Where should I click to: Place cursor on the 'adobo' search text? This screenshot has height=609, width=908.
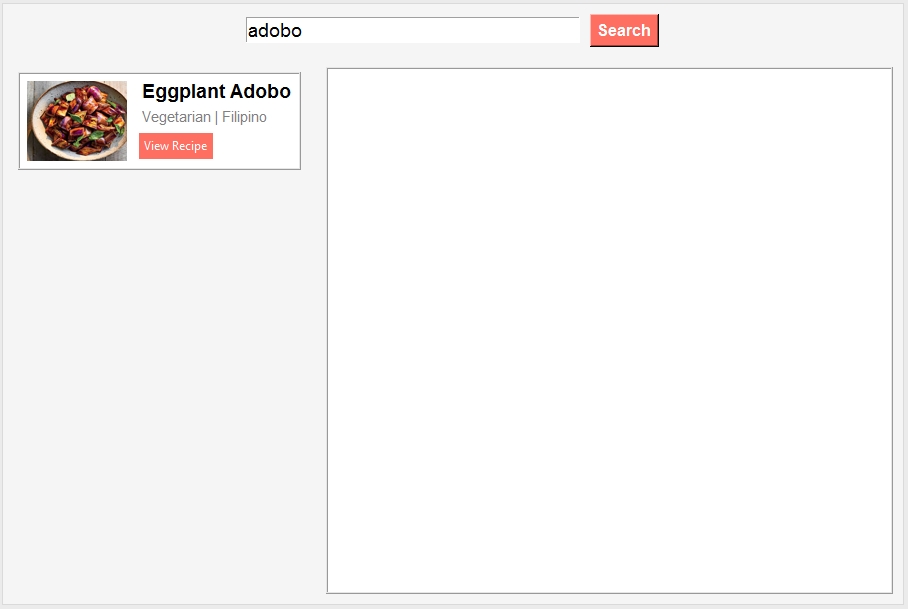tap(274, 31)
